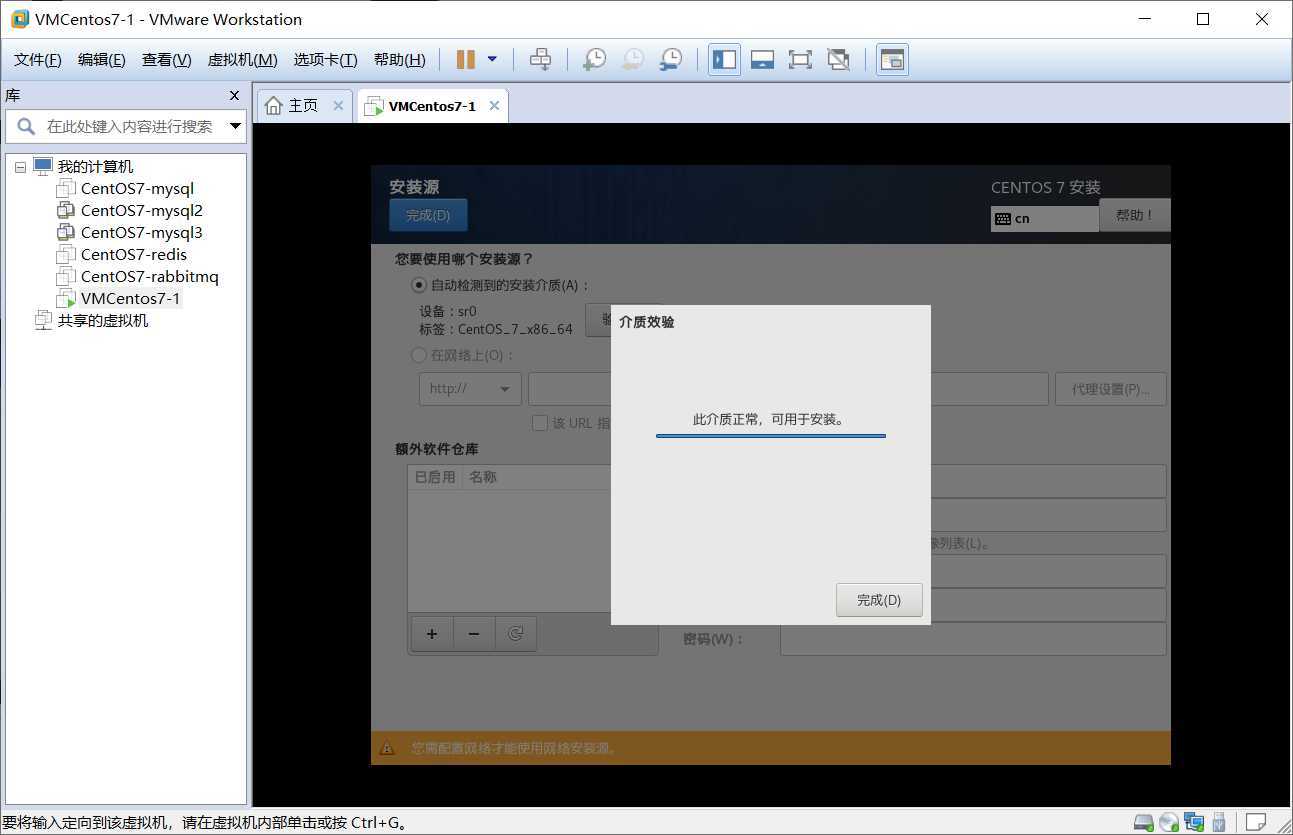Toggle the thumbnail bar view button

click(762, 60)
